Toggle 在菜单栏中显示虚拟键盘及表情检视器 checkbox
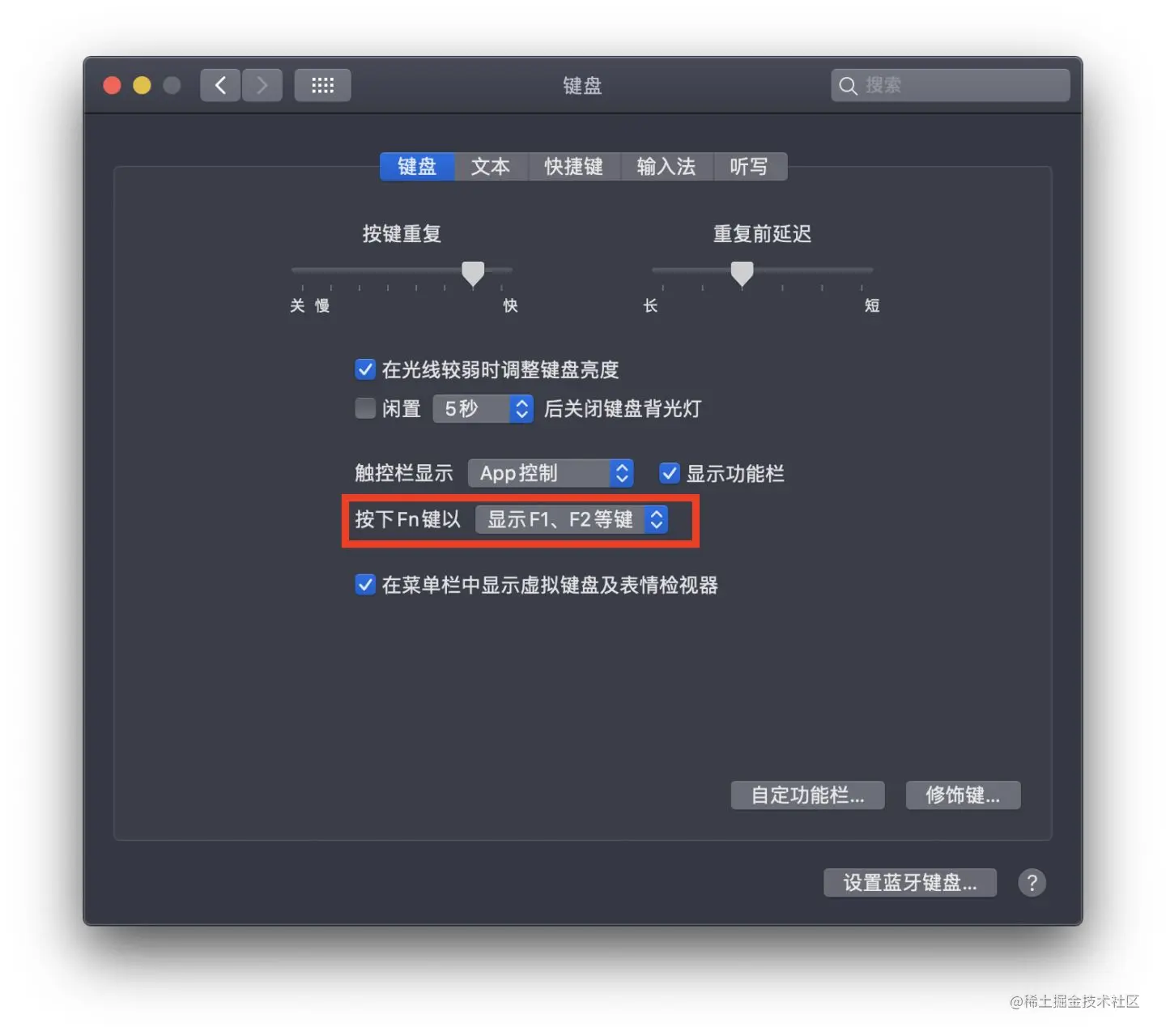The width and height of the screenshot is (1166, 1036). pyautogui.click(x=365, y=585)
